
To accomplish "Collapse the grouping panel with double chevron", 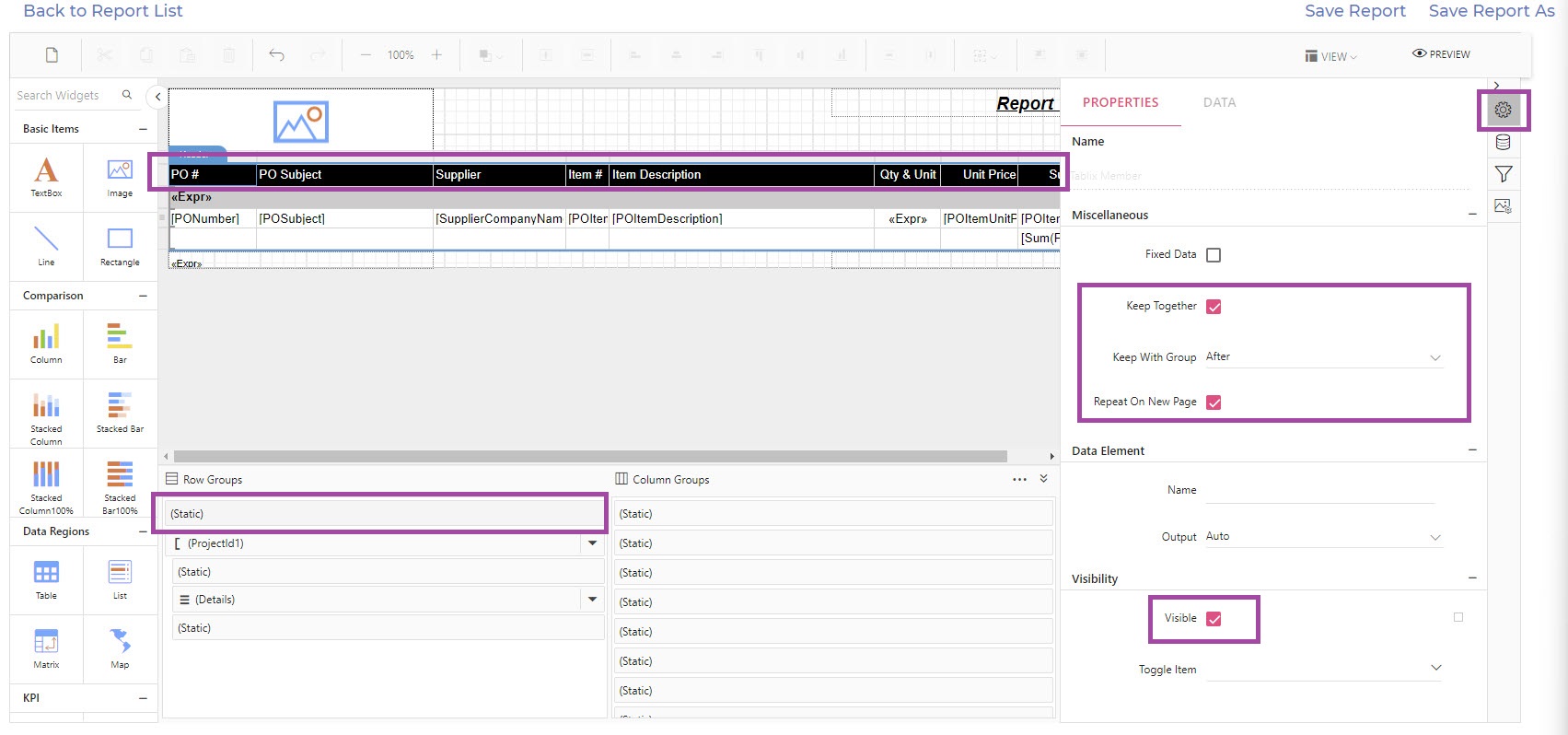I will point(1043,479).
